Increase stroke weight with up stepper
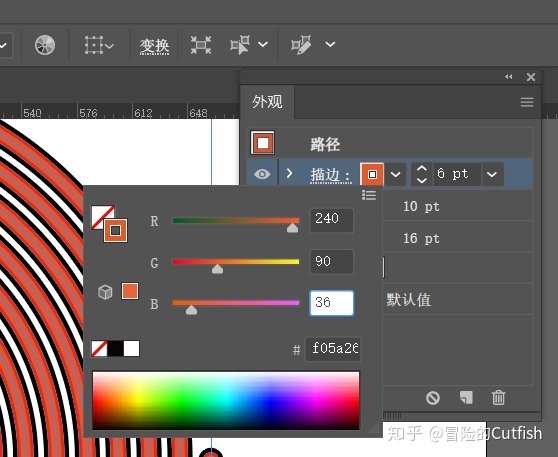558x457 pixels. pos(422,169)
